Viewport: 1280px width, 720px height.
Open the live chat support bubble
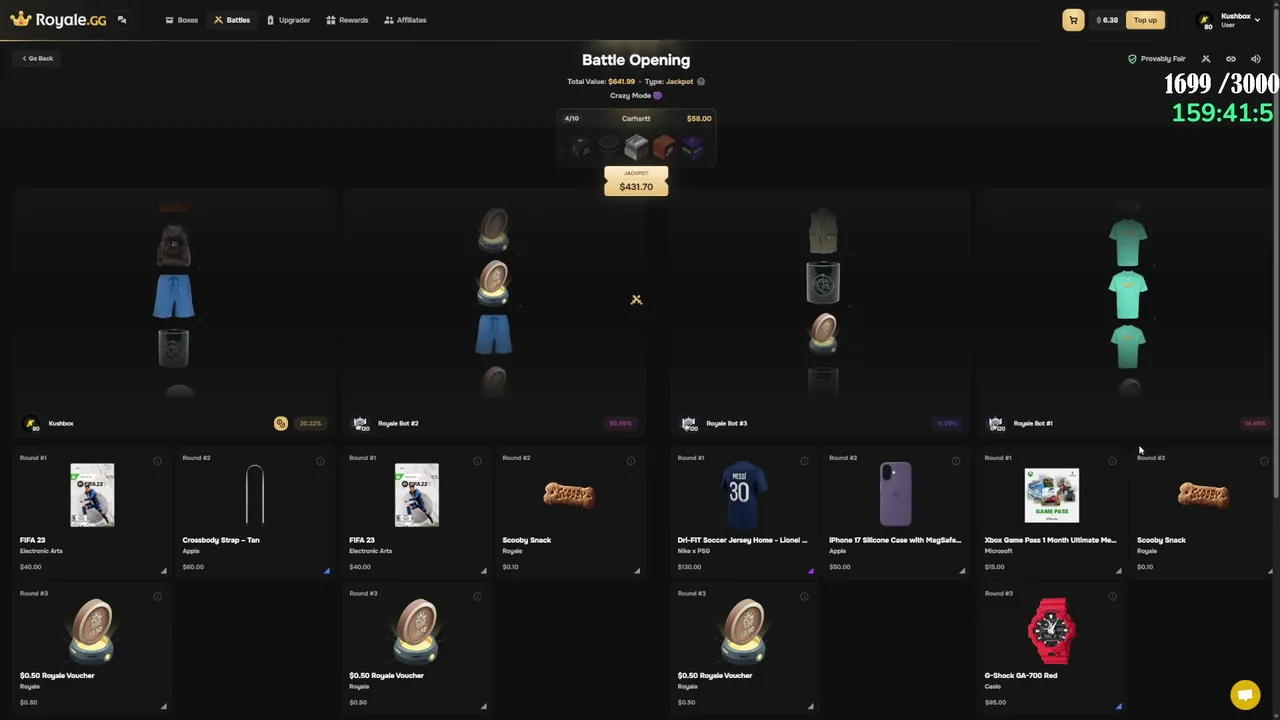tap(1245, 695)
